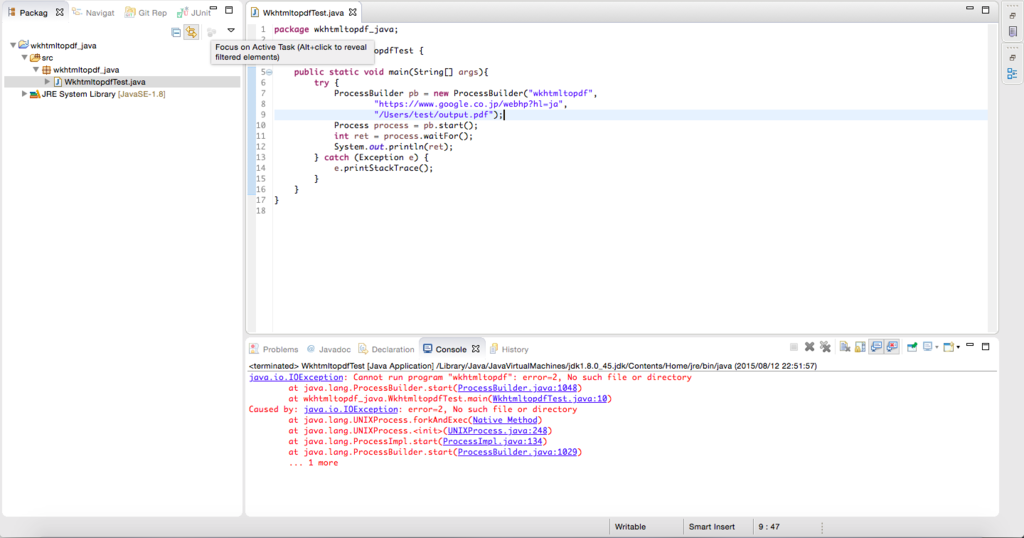Switch to the Problems tab
1024x538 pixels.
tap(274, 349)
